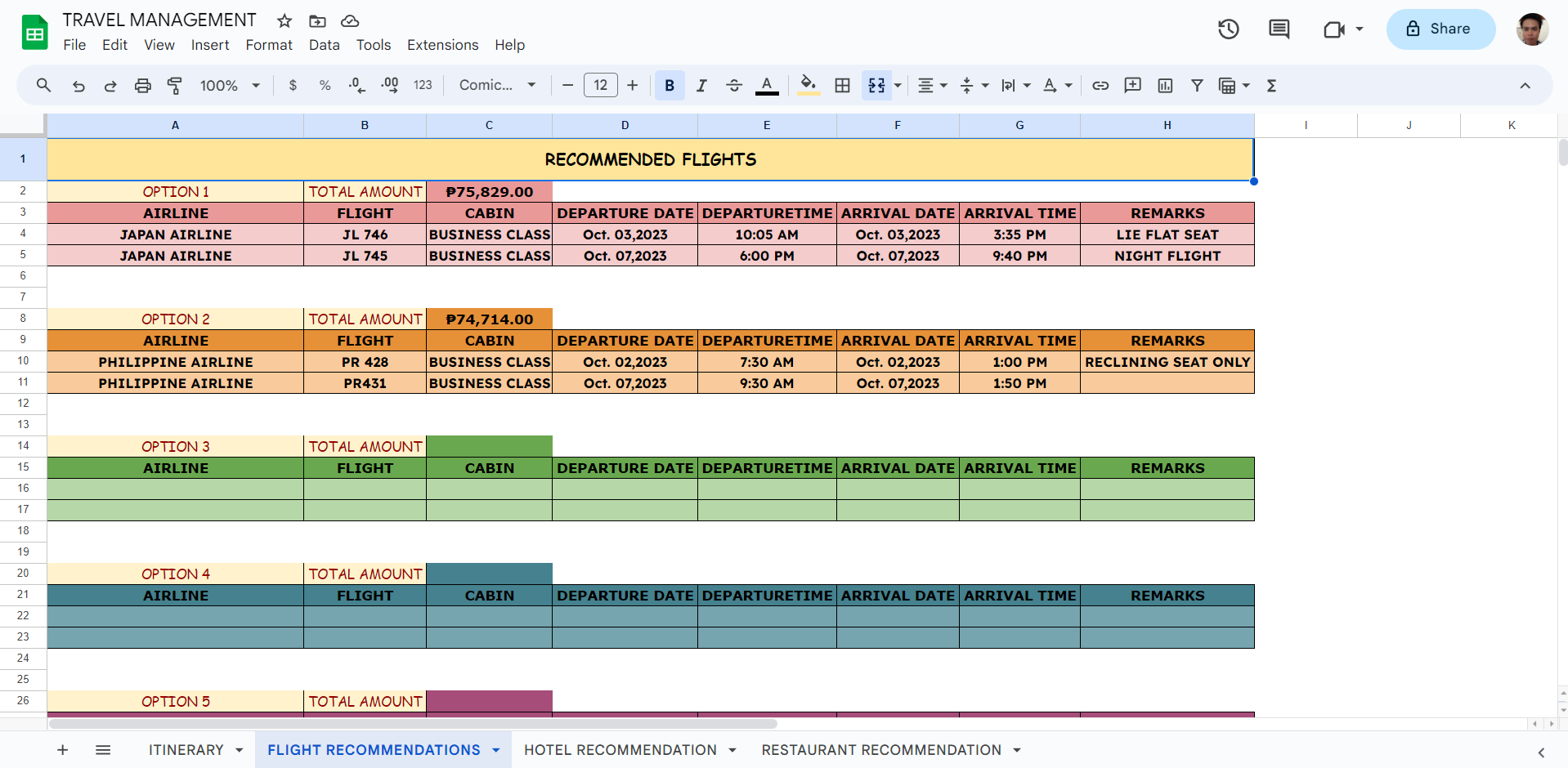
Task: Open Google account profile picture
Action: coord(1532,29)
